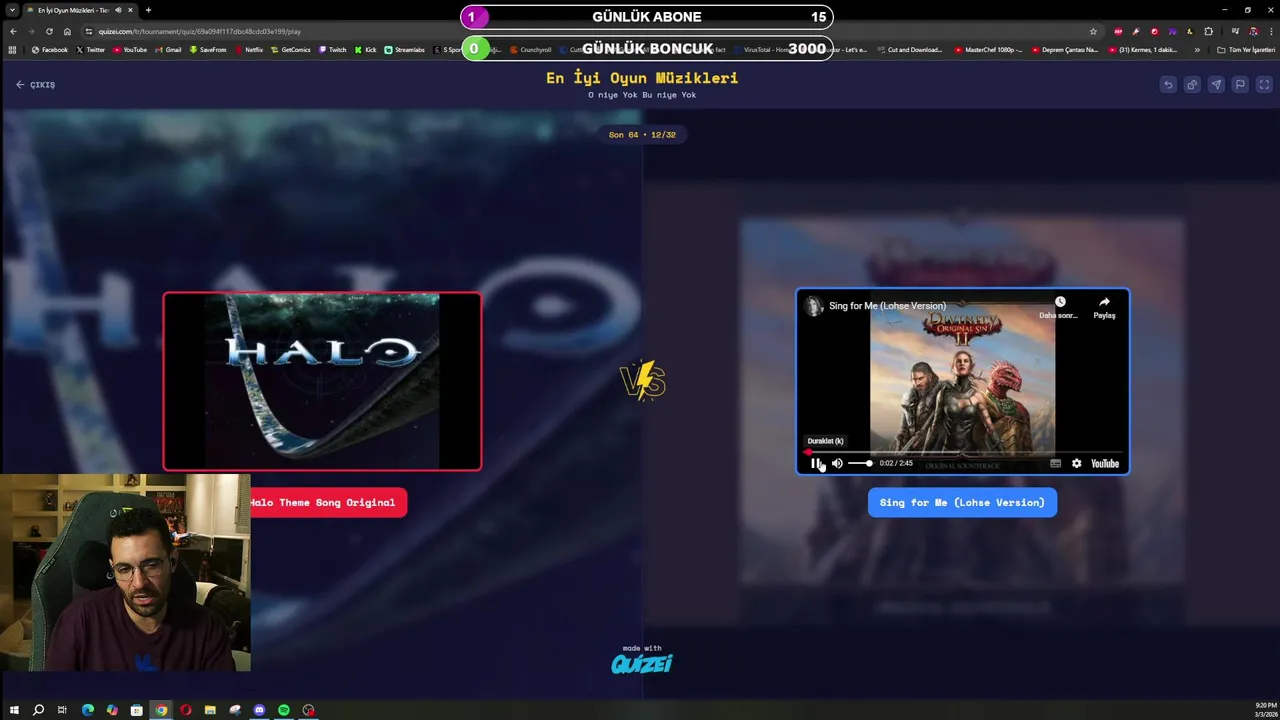Open the tab search dropdown arrow
This screenshot has height=720, width=1280.
[x=10, y=10]
